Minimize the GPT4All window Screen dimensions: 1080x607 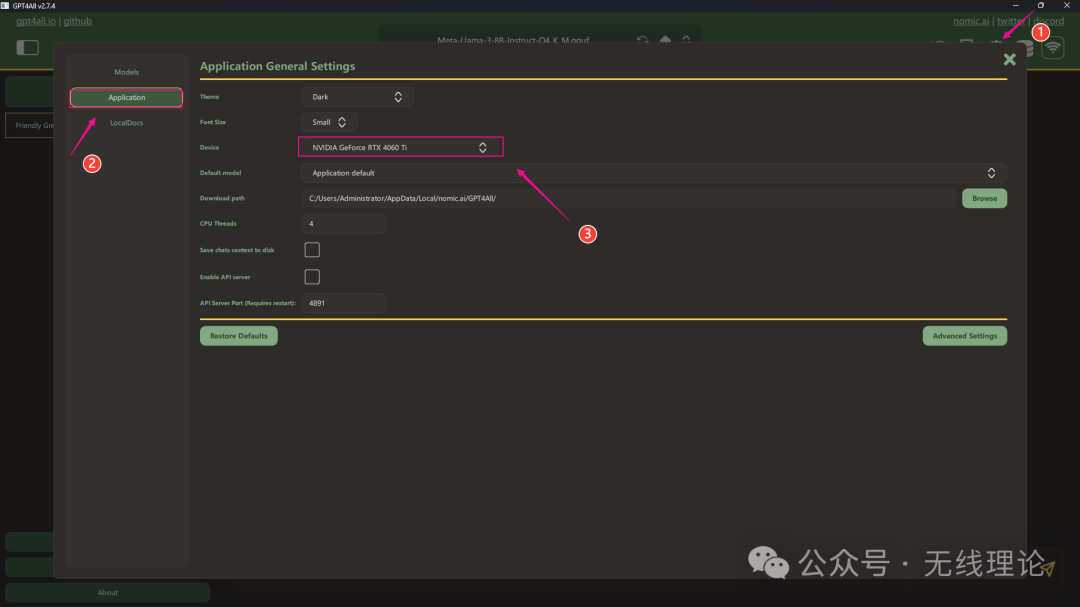[x=1015, y=6]
